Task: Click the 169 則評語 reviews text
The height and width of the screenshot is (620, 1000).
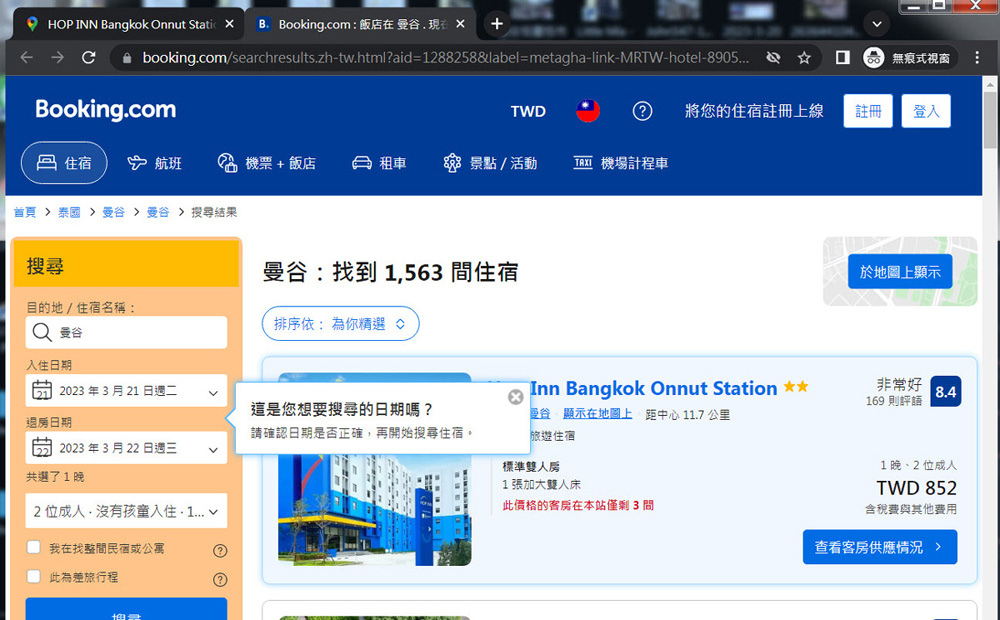Action: [893, 401]
